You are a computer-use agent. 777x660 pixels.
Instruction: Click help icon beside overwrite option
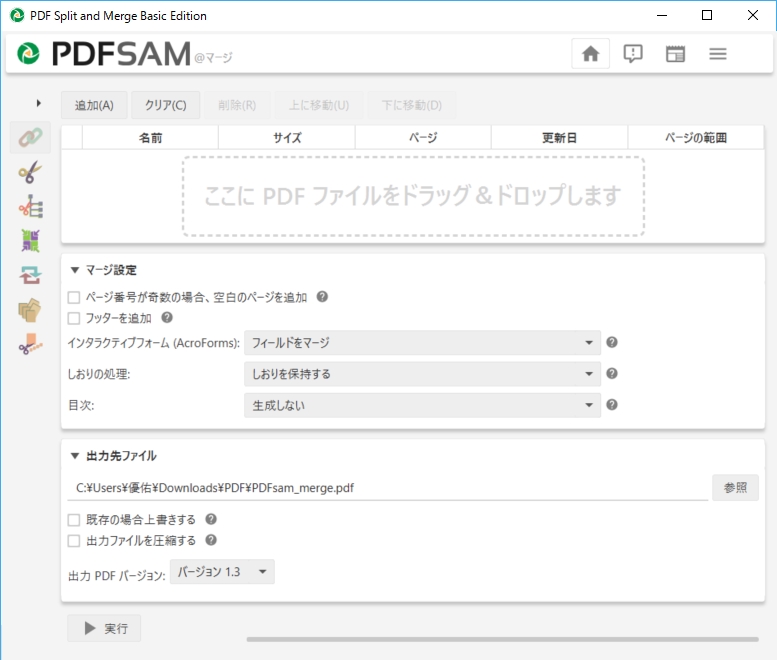(x=211, y=519)
